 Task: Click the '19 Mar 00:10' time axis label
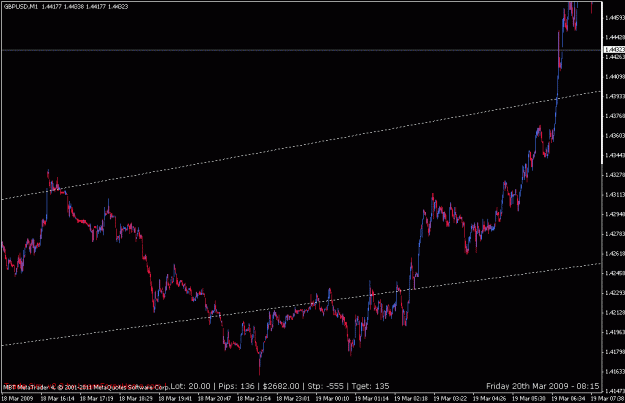pyautogui.click(x=332, y=398)
